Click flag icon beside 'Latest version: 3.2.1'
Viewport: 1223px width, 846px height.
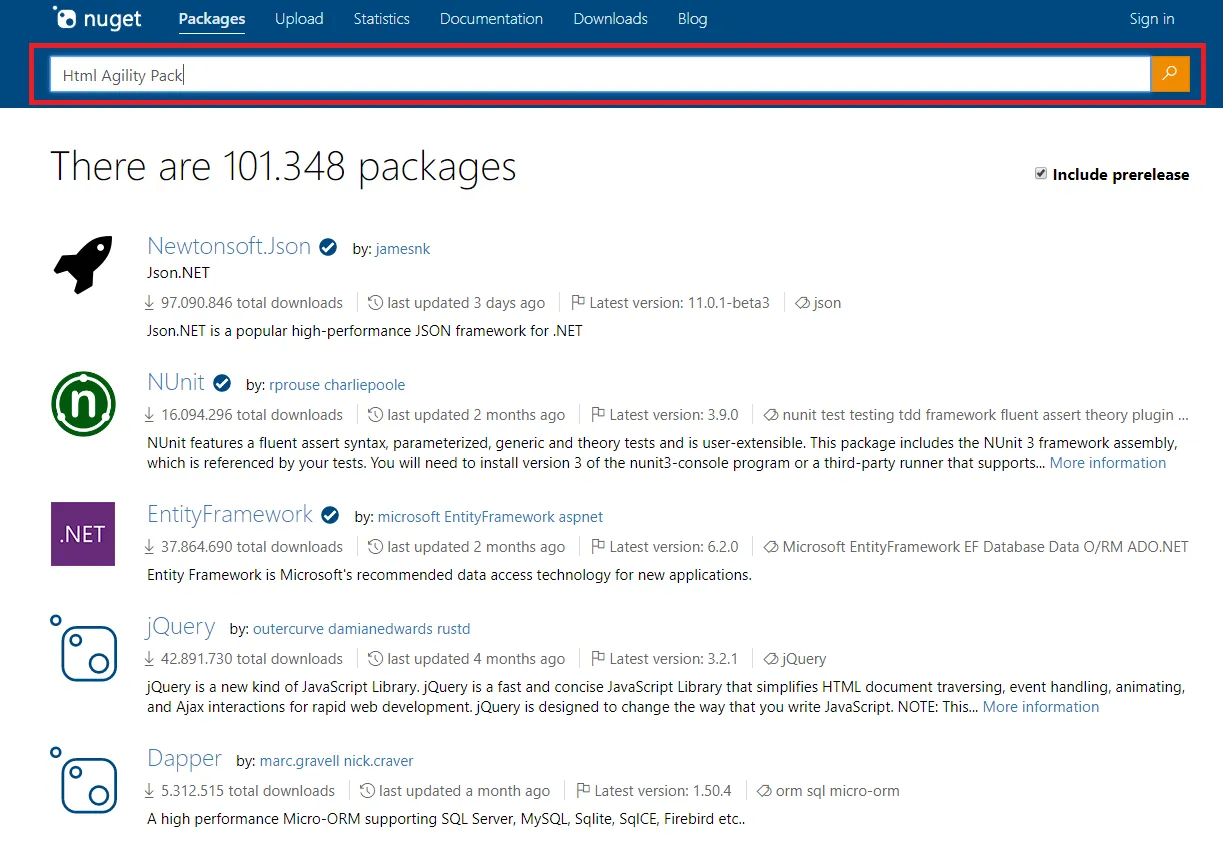coord(598,659)
